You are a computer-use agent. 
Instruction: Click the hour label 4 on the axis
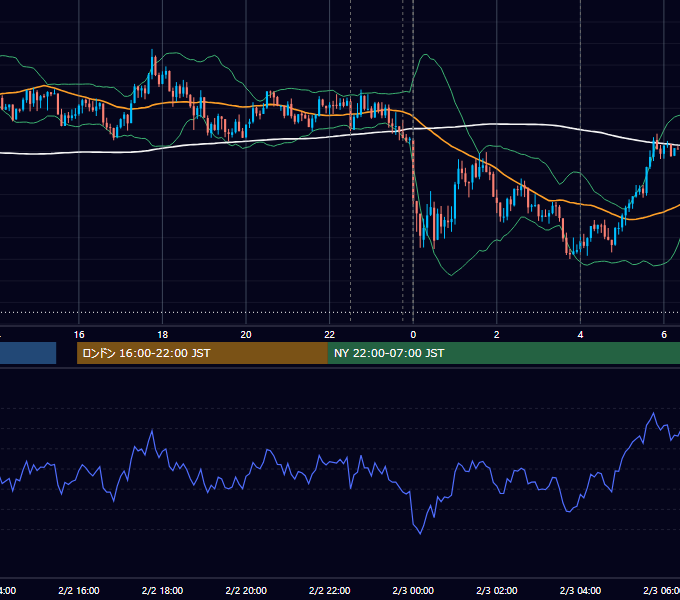click(x=580, y=335)
